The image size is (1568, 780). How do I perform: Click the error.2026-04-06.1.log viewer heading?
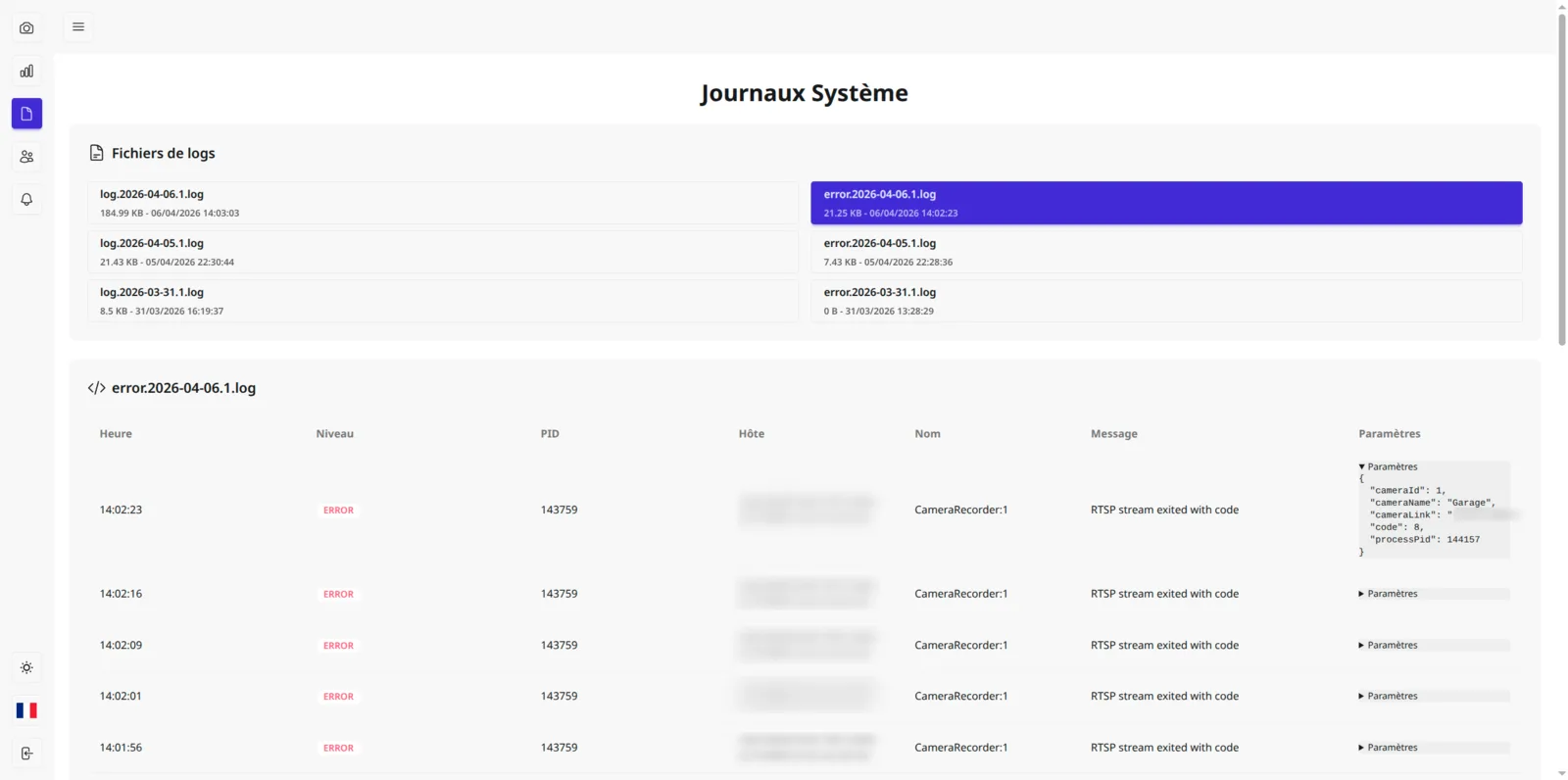tap(183, 388)
